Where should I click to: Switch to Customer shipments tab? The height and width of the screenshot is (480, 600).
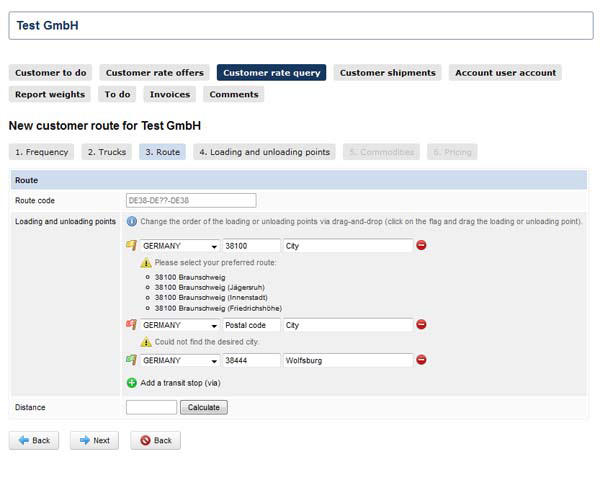387,73
